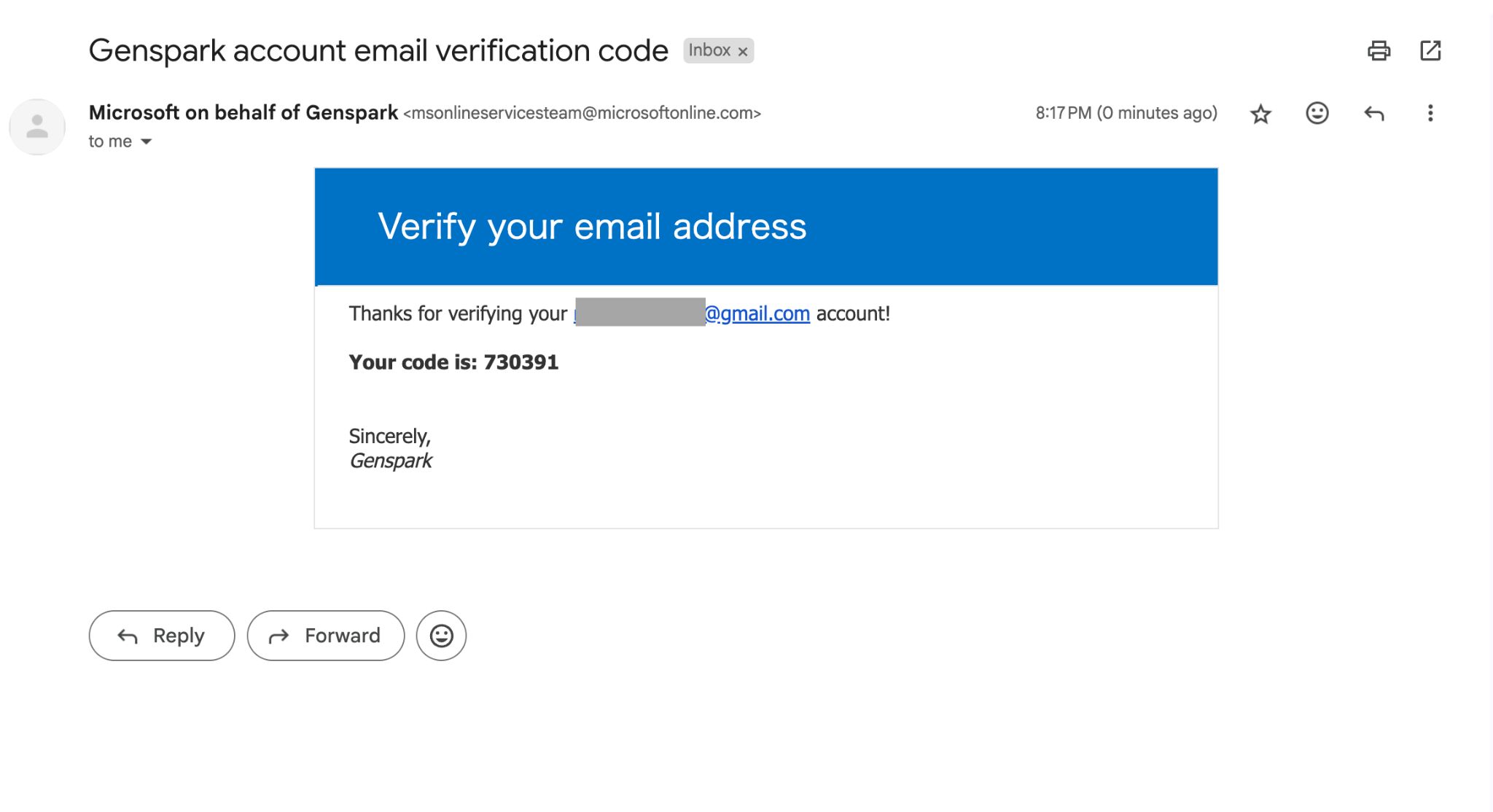The width and height of the screenshot is (1493, 812).
Task: Click the 'Verify your email address' banner
Action: point(766,227)
